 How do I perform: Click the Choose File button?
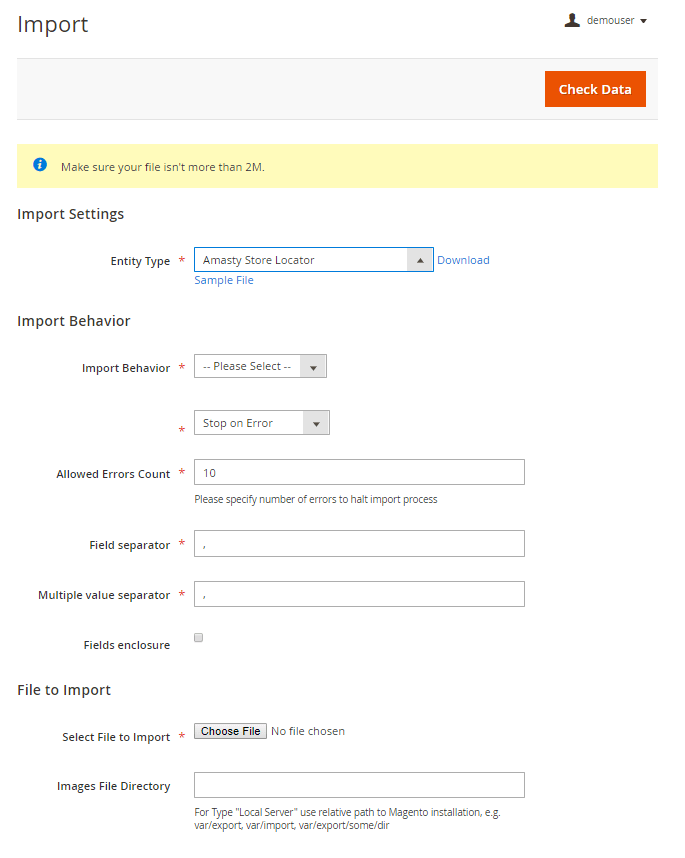[x=230, y=731]
